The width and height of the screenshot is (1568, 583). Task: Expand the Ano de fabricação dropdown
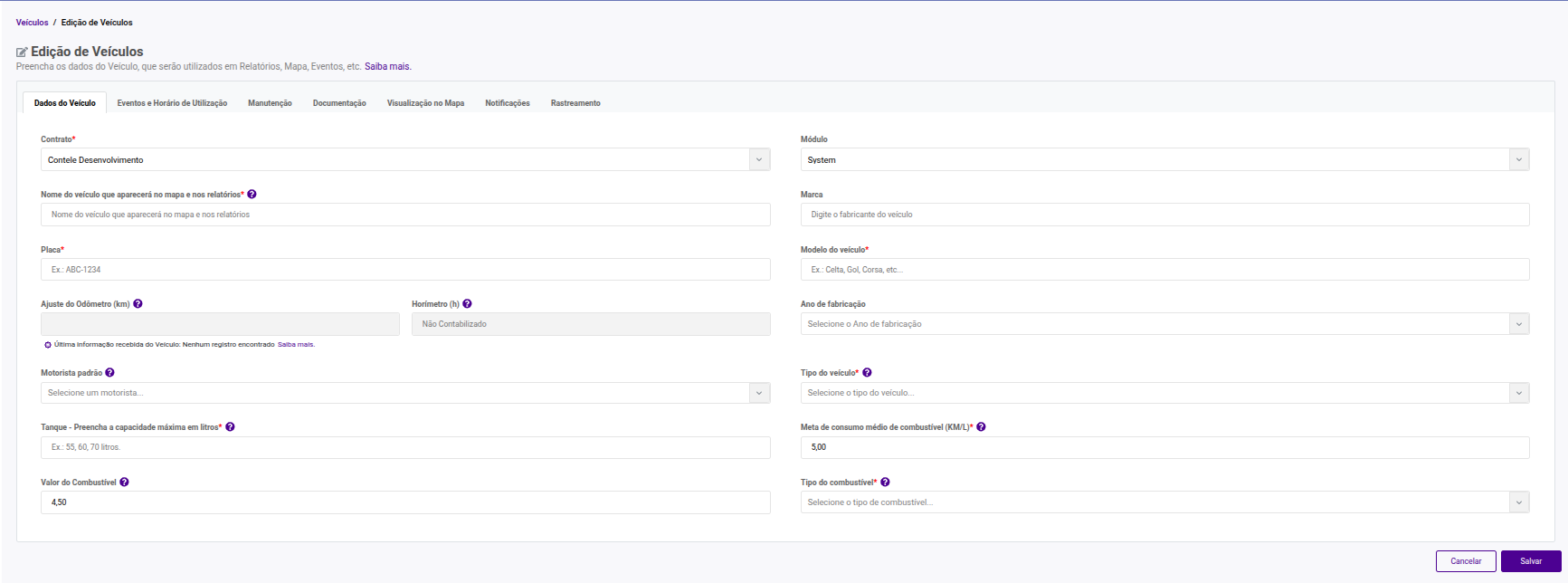[1164, 324]
